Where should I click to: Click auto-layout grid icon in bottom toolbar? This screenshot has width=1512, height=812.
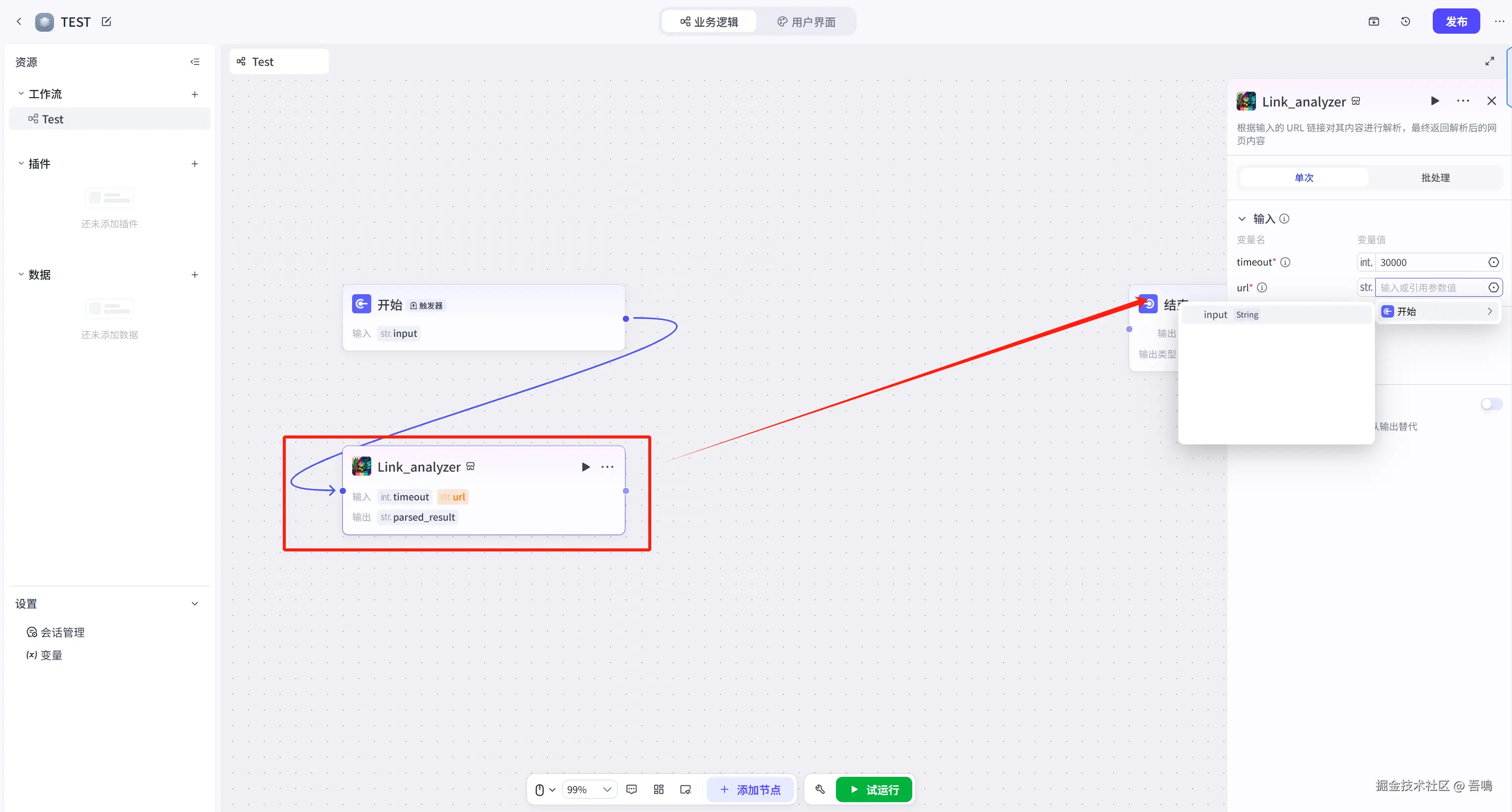pyautogui.click(x=659, y=789)
